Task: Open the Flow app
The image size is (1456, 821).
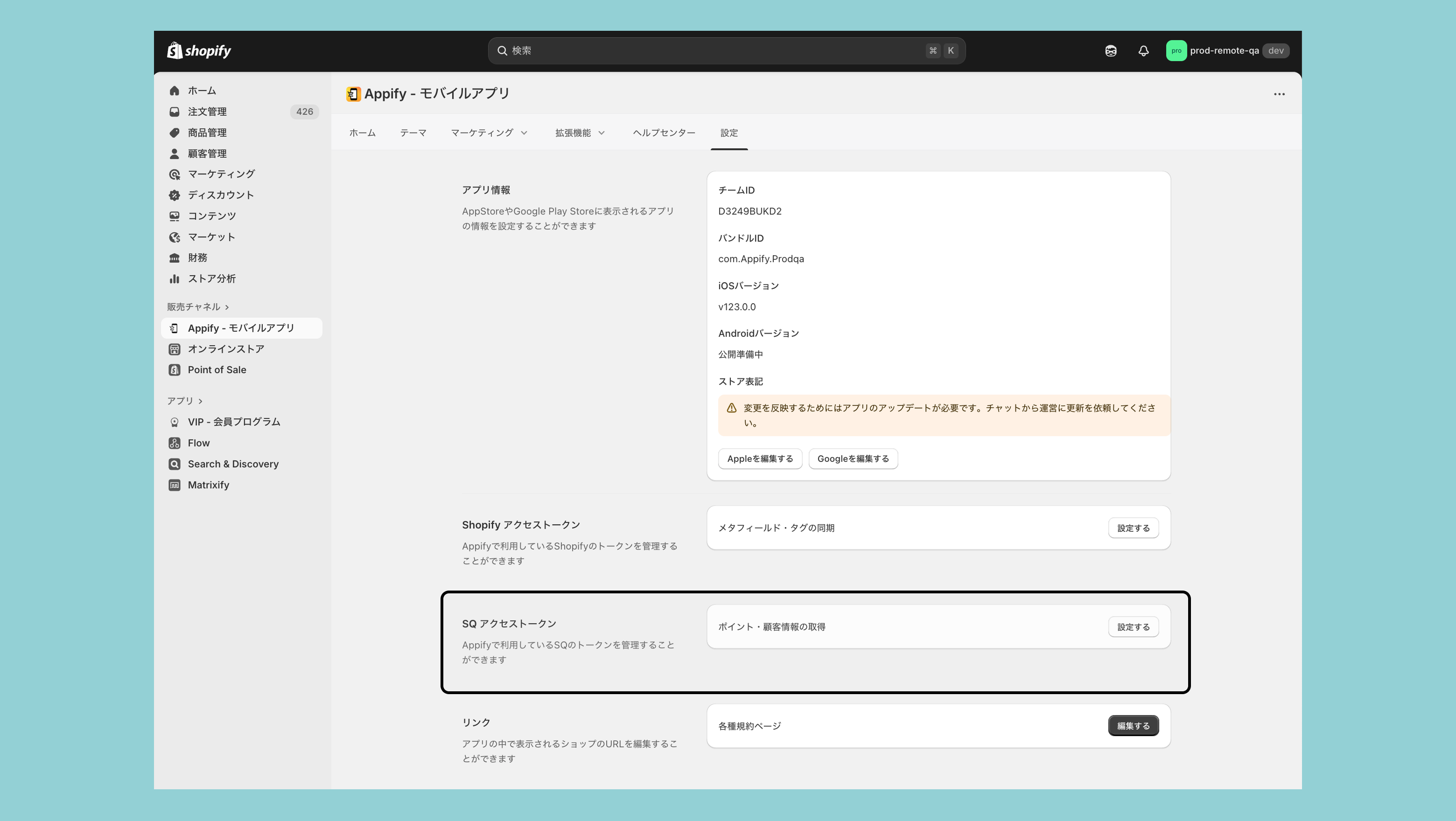Action: click(198, 443)
